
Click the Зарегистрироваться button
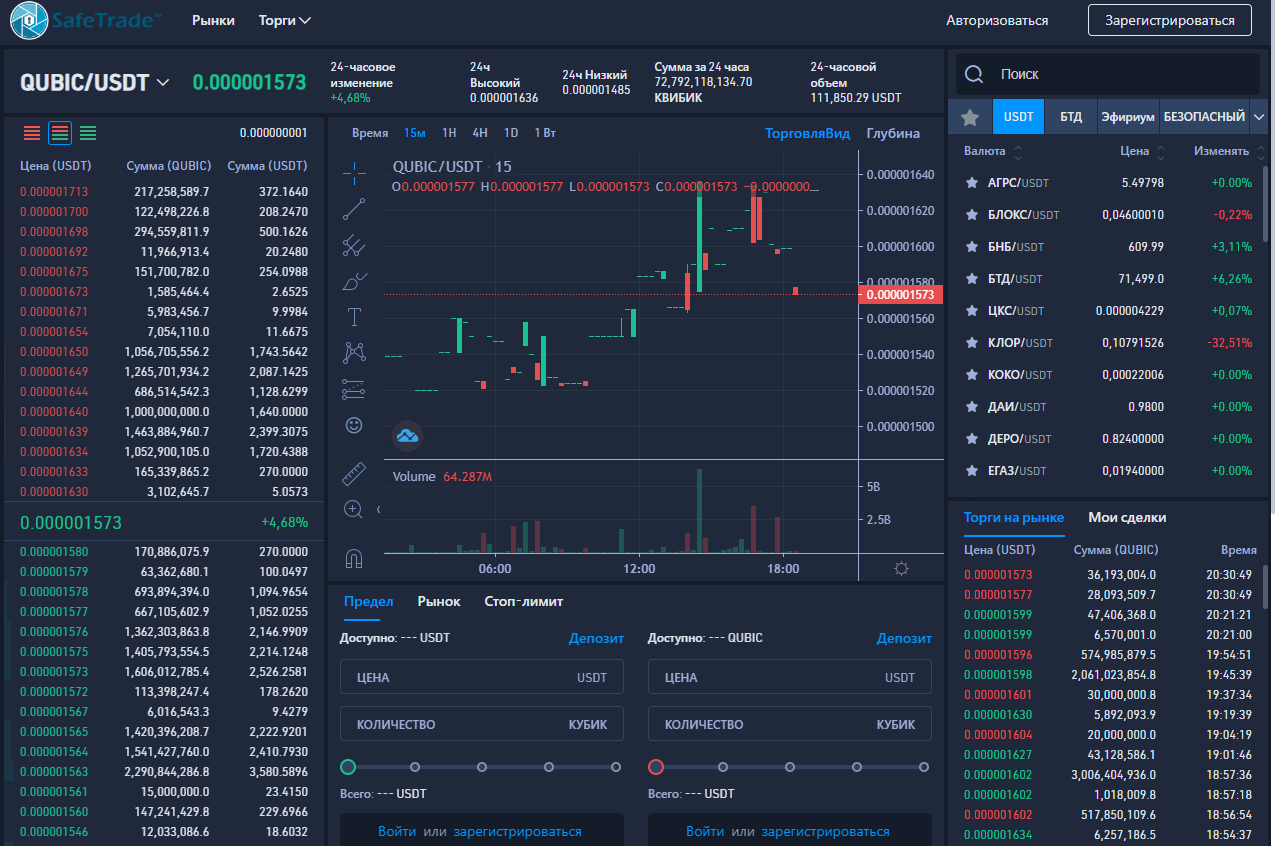(x=1168, y=19)
